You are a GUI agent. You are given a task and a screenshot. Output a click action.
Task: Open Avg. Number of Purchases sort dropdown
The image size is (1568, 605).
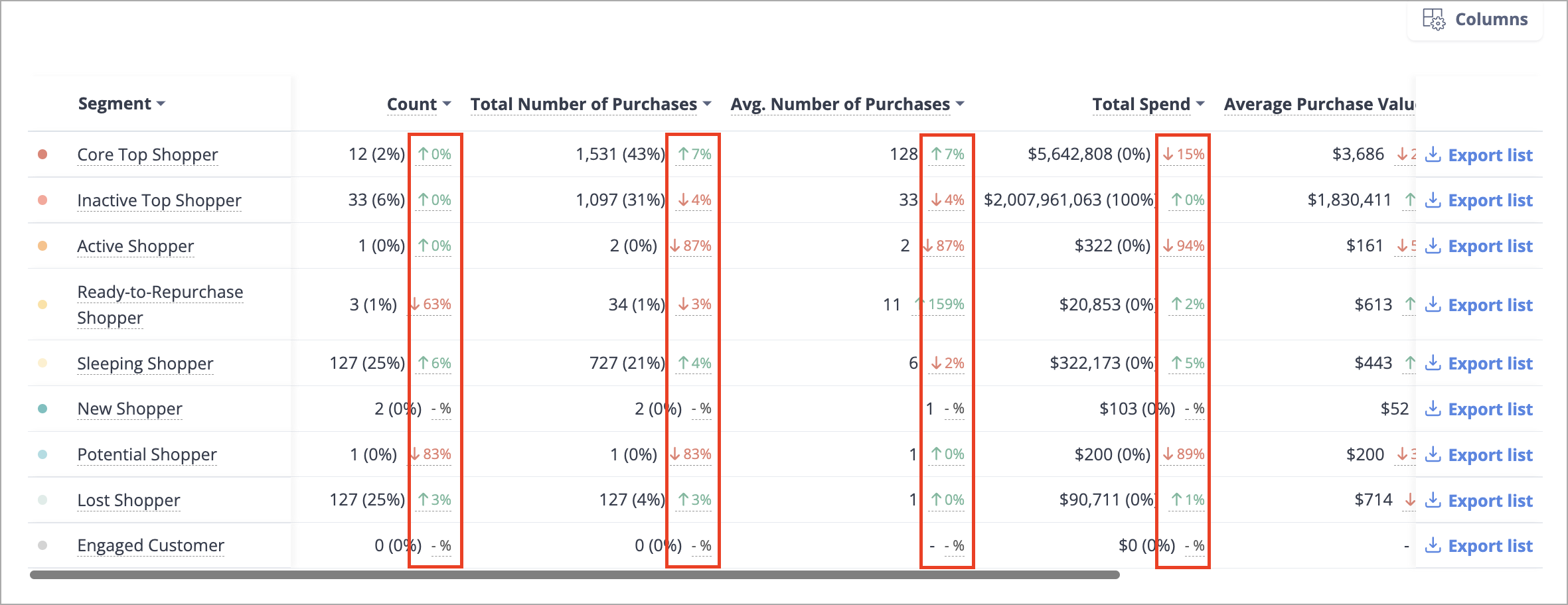960,104
